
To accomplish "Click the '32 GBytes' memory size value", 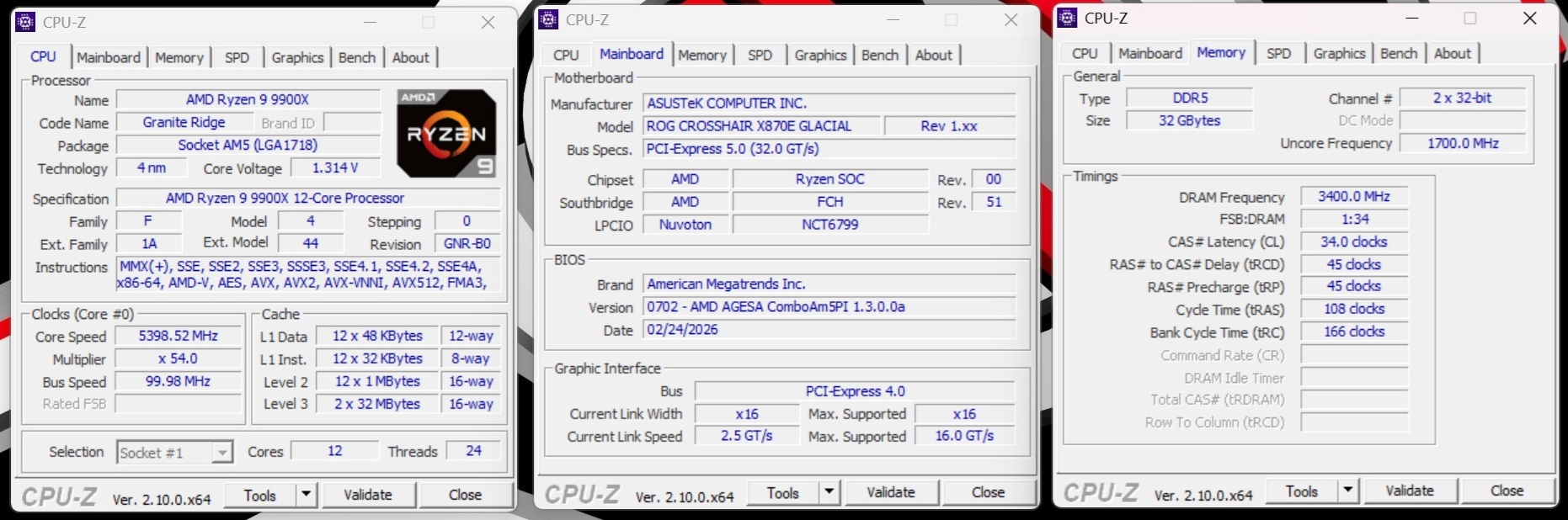I will pyautogui.click(x=1190, y=120).
